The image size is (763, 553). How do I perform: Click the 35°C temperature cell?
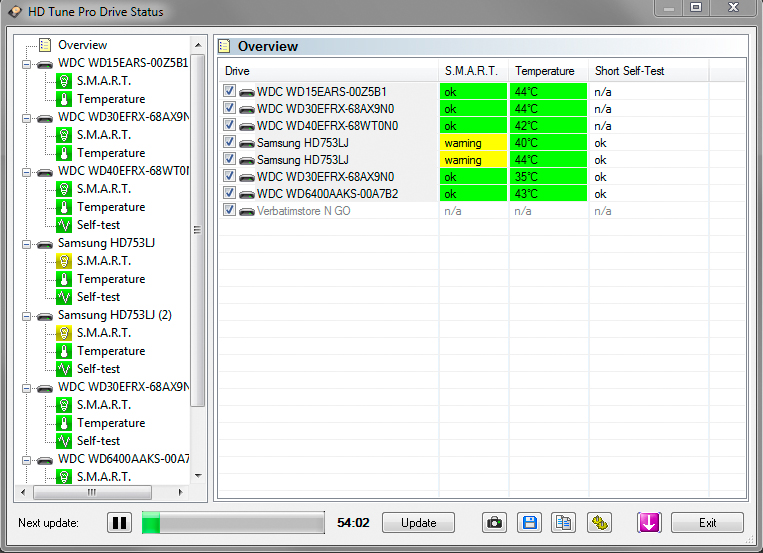coord(548,177)
